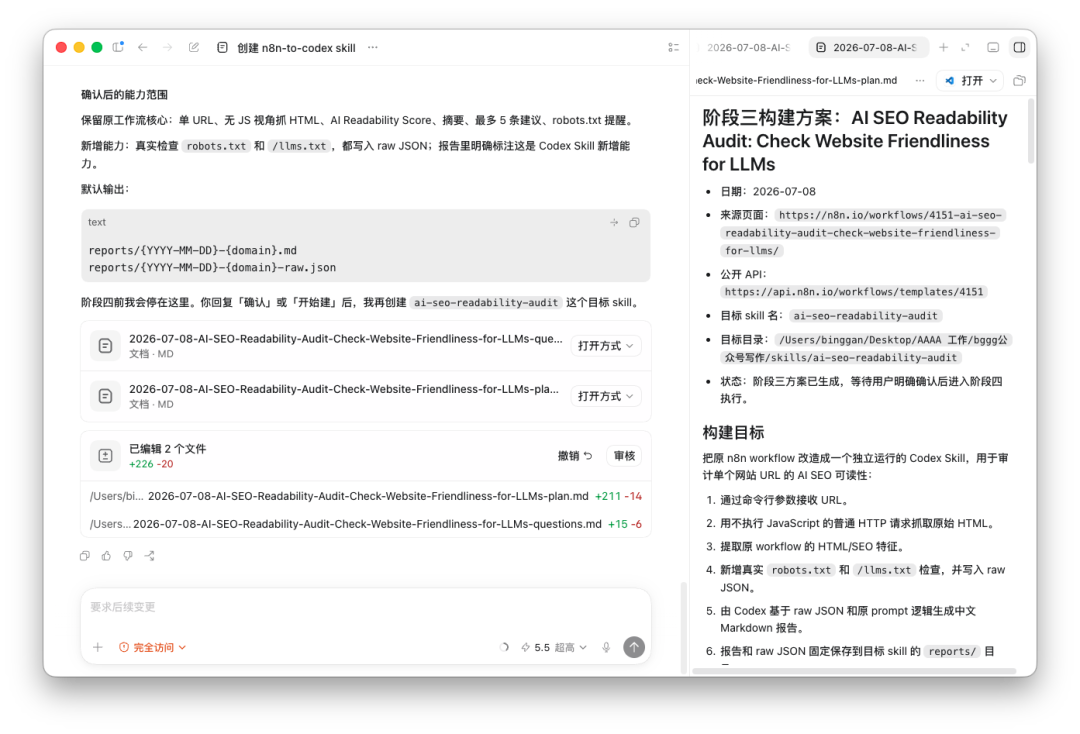Focus the 要求后续变更 input field
Viewport: 1080px width, 734px height.
tap(366, 607)
